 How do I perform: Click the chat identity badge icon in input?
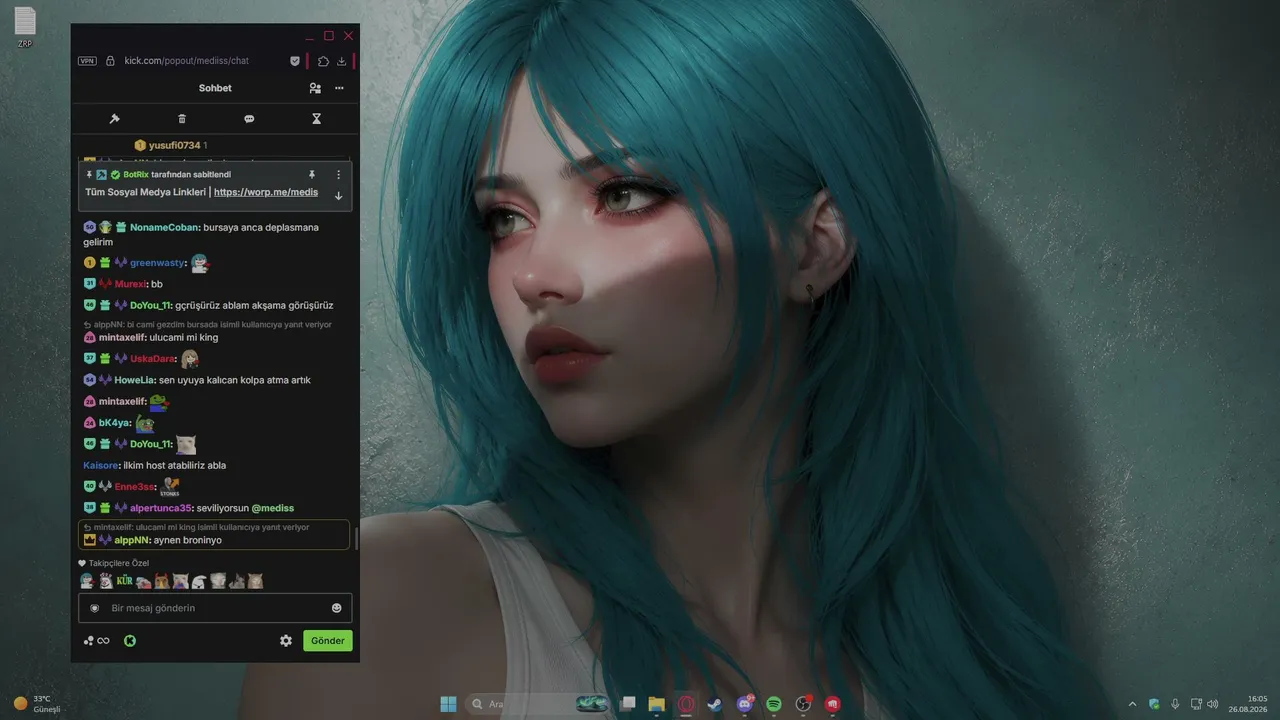click(x=95, y=608)
